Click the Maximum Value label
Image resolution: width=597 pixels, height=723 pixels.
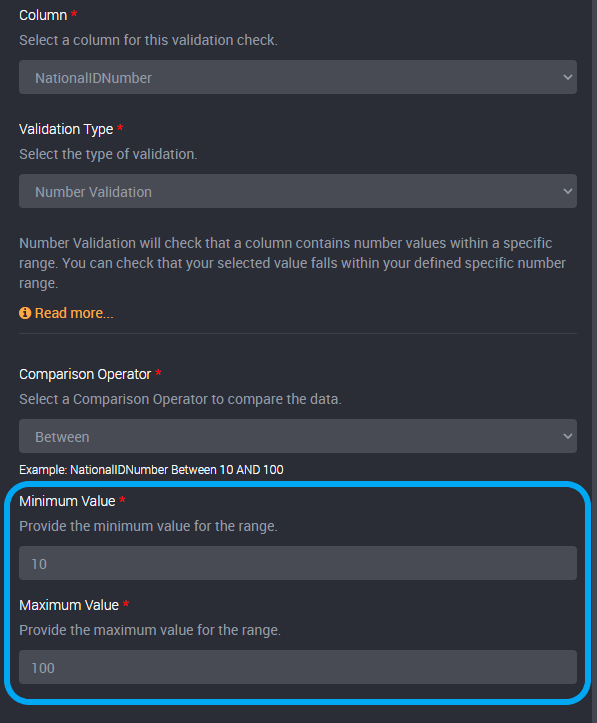pos(69,605)
